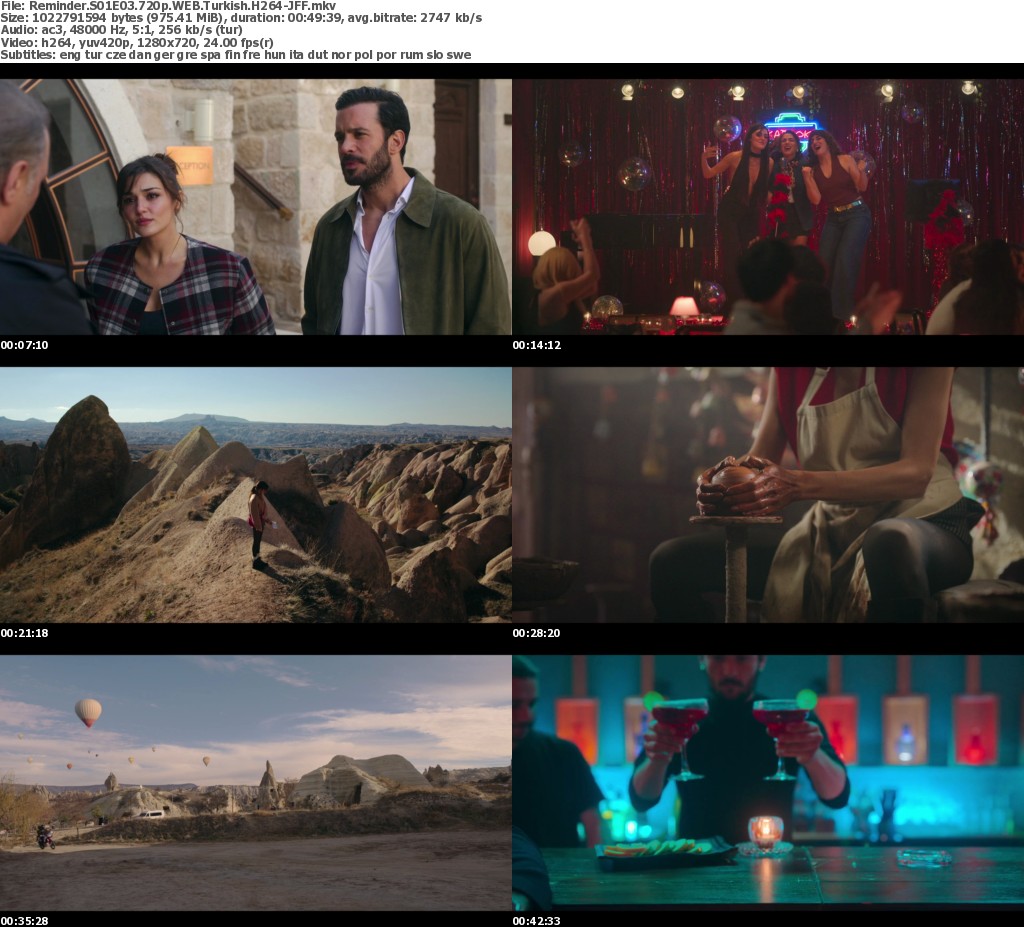This screenshot has width=1024, height=927.
Task: Open the hot air balloon thumbnail at 00:35:28
Action: [255, 783]
